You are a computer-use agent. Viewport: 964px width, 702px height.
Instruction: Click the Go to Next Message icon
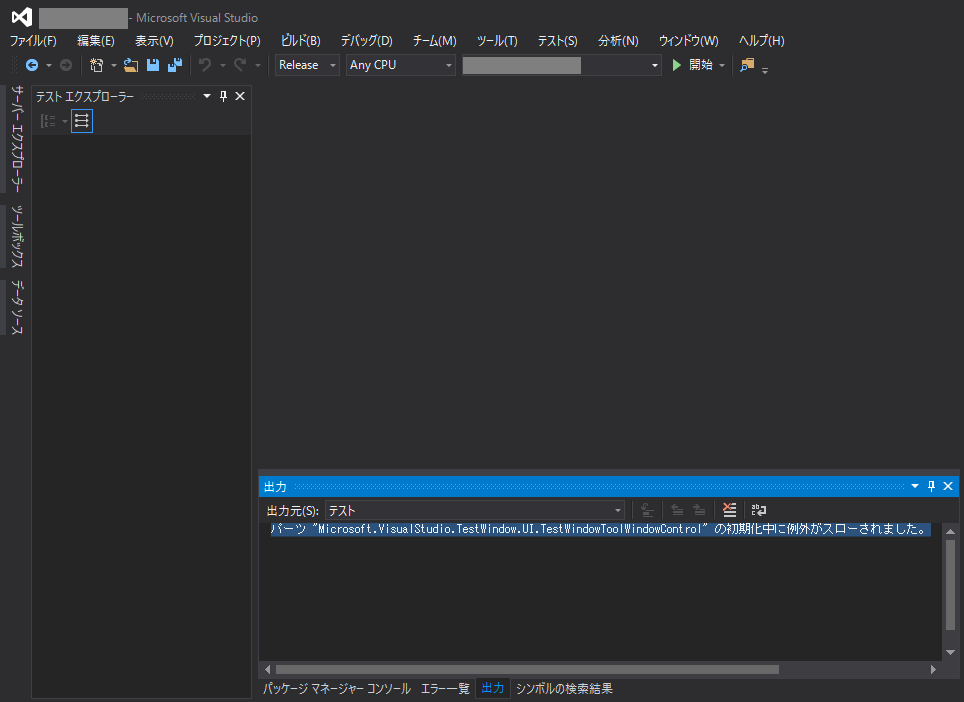699,510
